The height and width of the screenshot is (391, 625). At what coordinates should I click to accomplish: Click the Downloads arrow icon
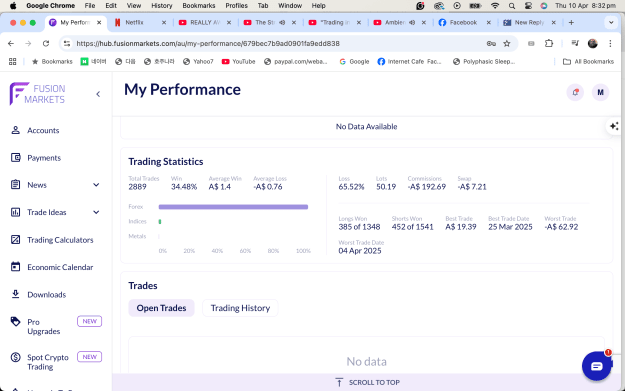click(x=16, y=295)
